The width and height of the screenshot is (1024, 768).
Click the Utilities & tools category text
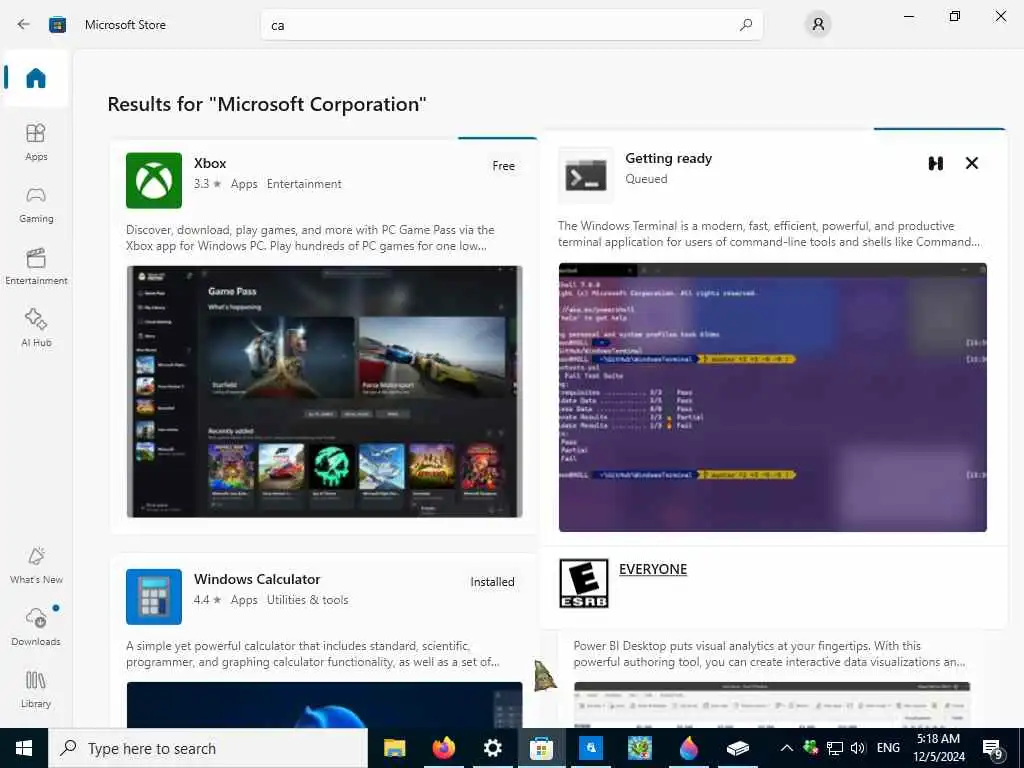pyautogui.click(x=308, y=600)
